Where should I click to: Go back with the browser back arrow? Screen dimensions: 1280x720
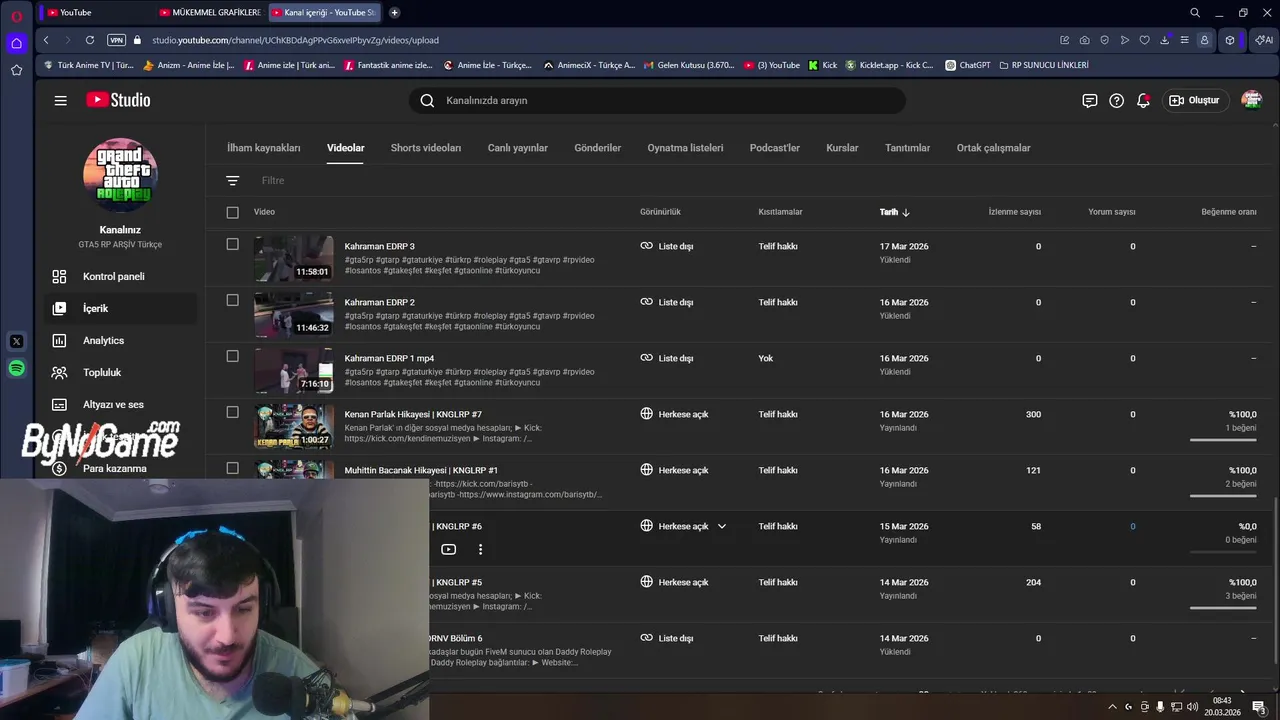point(46,40)
